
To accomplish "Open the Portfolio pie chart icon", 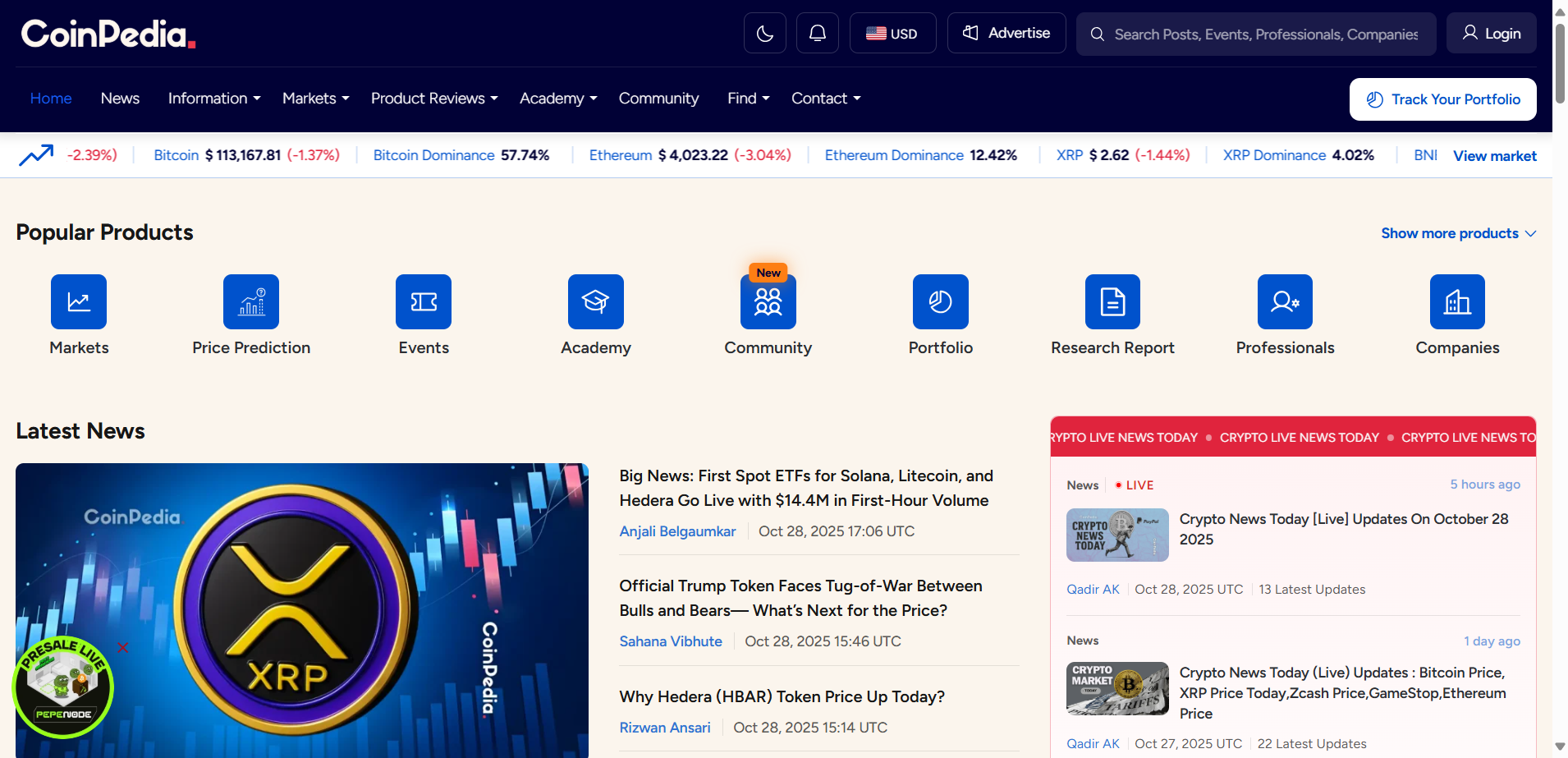I will pyautogui.click(x=940, y=302).
